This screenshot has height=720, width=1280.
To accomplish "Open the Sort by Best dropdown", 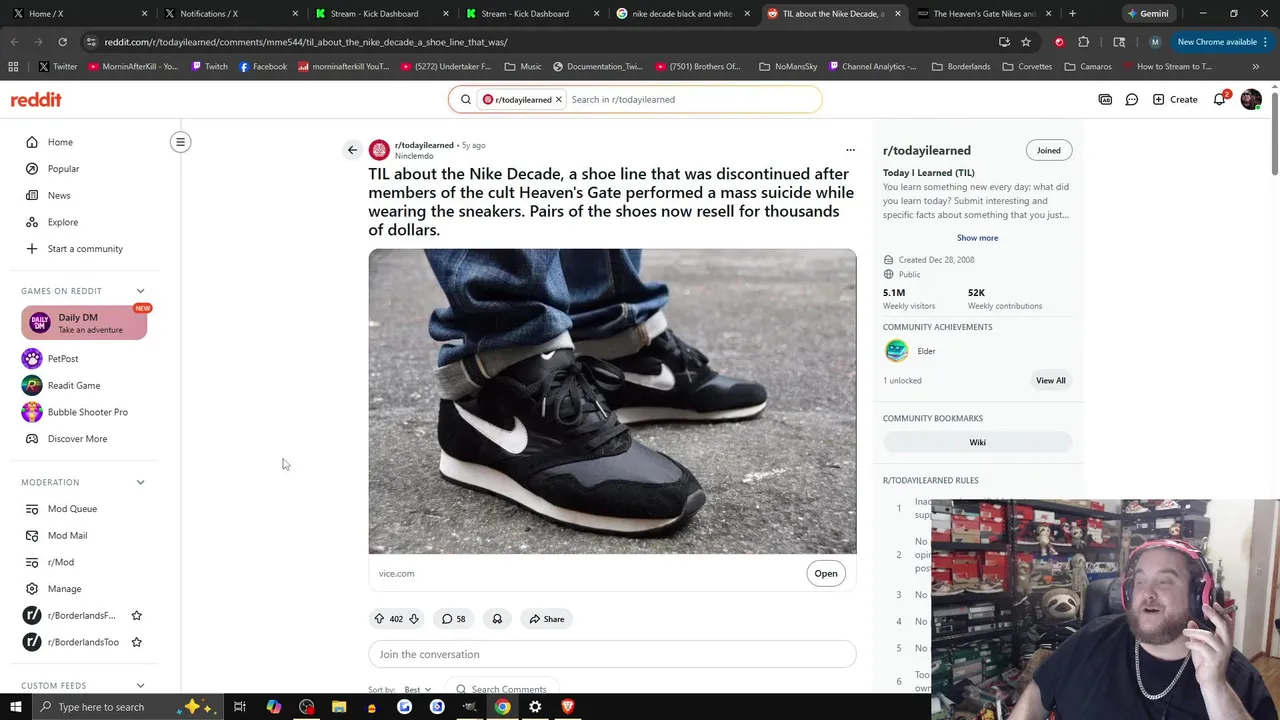I will point(418,689).
